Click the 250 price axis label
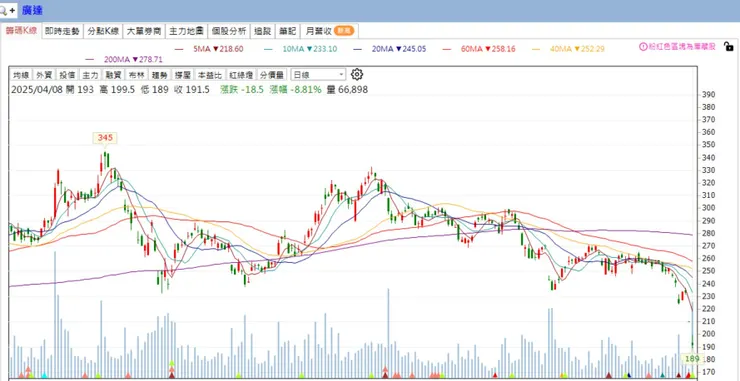The width and height of the screenshot is (740, 381). 708,271
